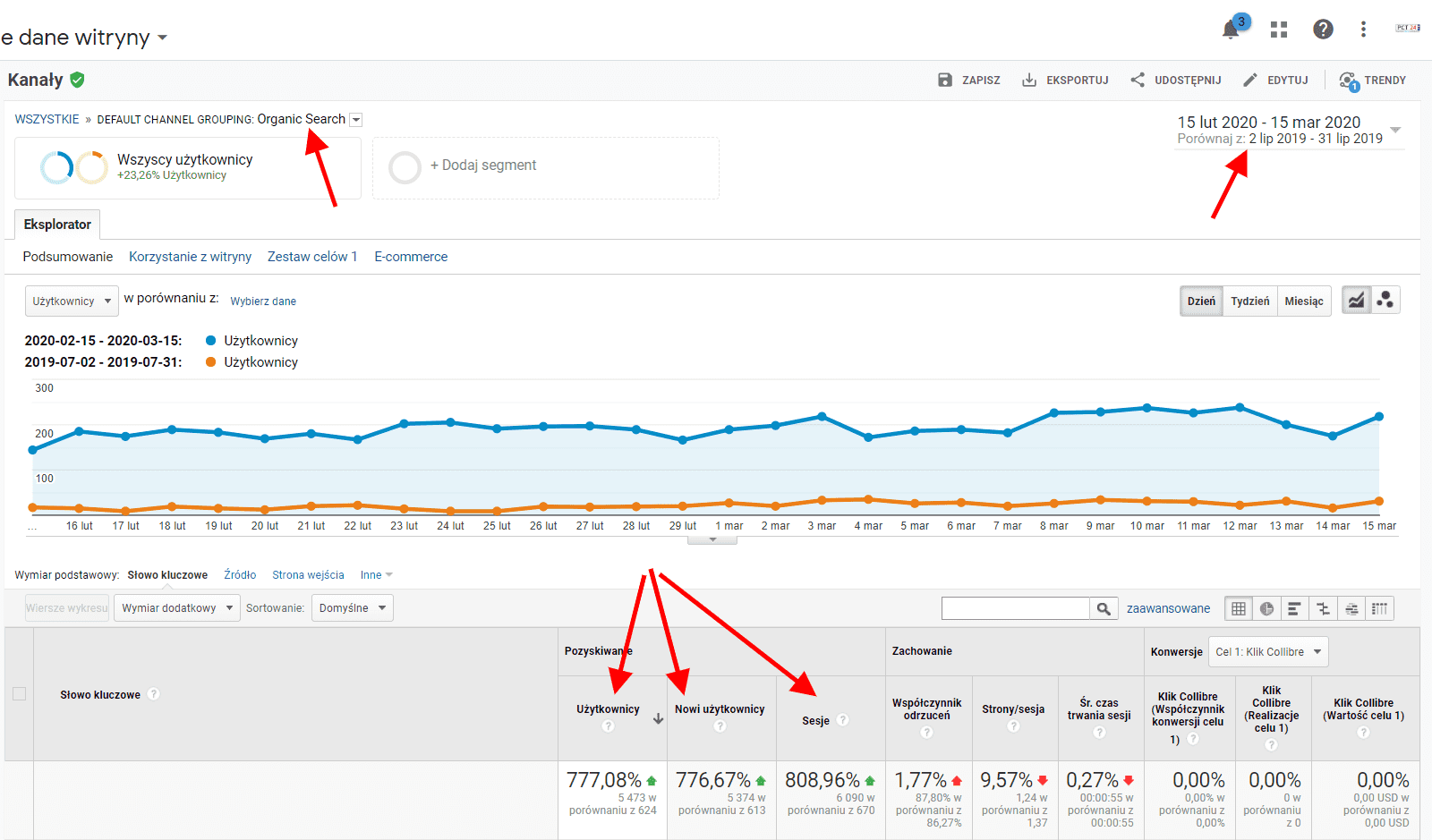Image resolution: width=1432 pixels, height=840 pixels.
Task: Click the EKSPORTUJ button
Action: (1065, 81)
